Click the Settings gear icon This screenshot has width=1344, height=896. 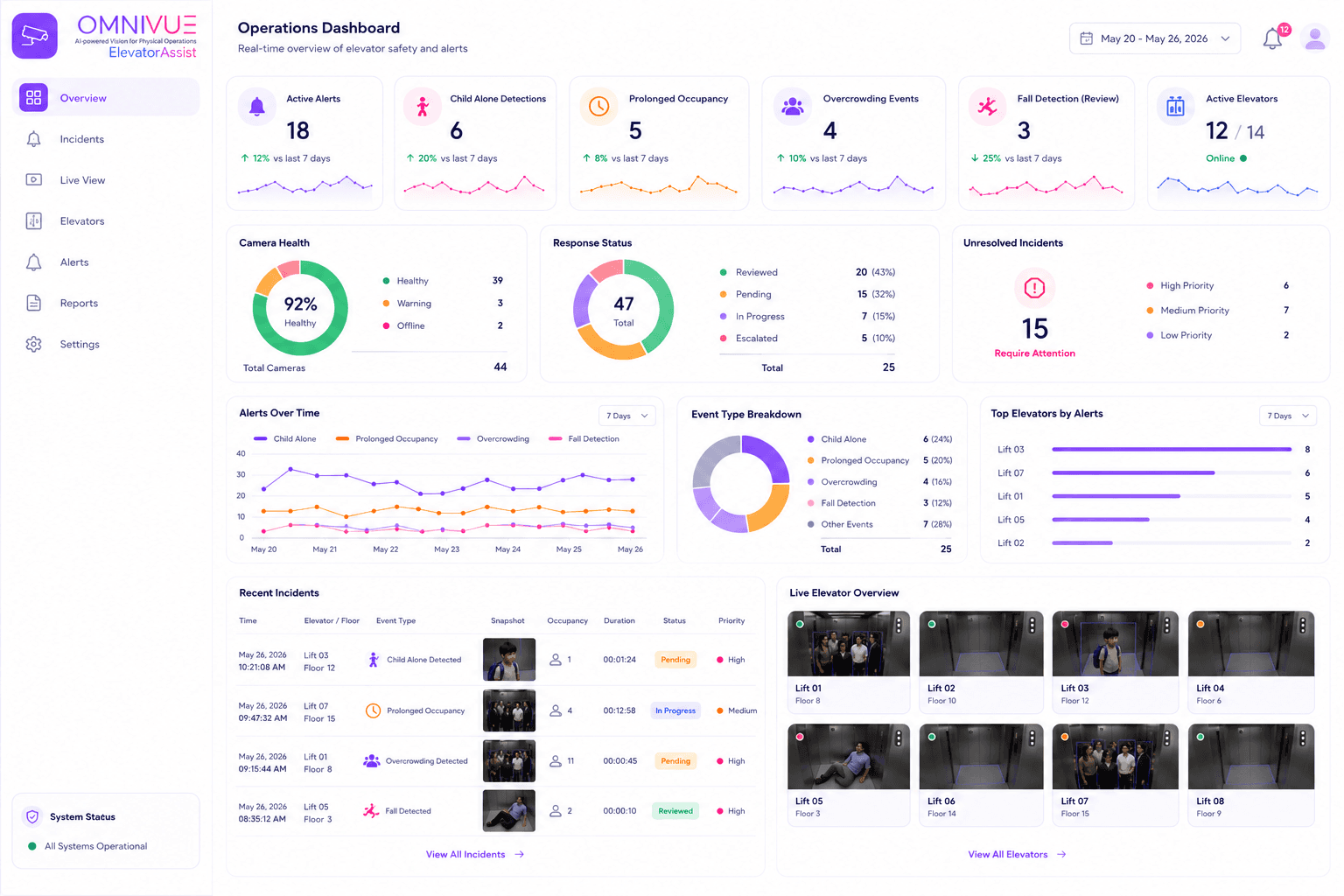coord(33,344)
